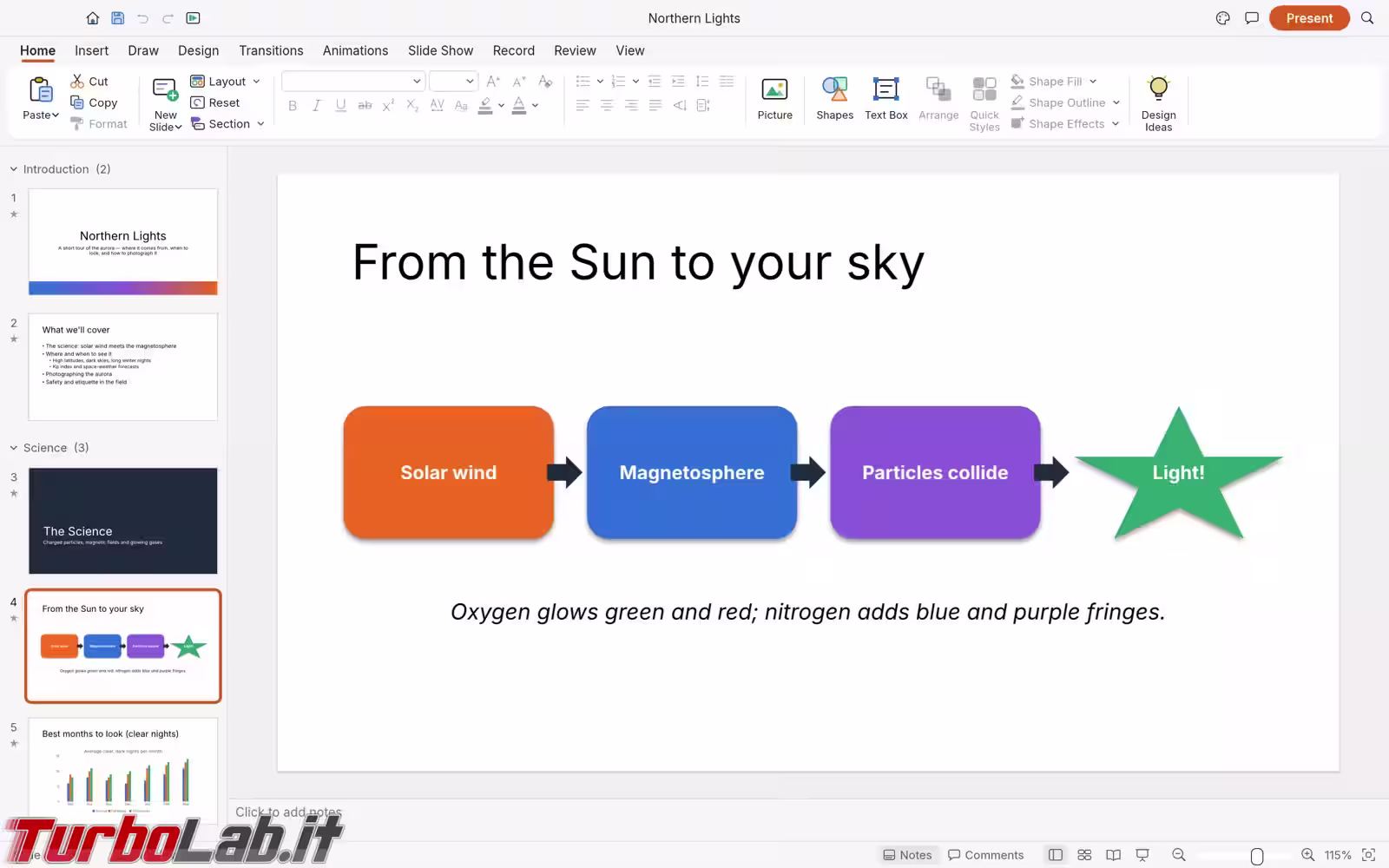
Task: Open the font name dropdown
Action: coord(417,81)
